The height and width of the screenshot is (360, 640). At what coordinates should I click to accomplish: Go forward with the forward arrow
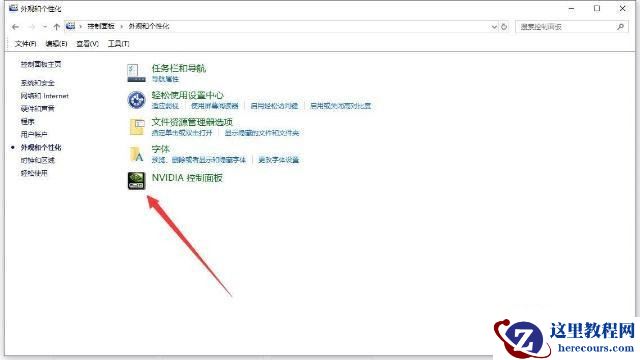pos(32,27)
